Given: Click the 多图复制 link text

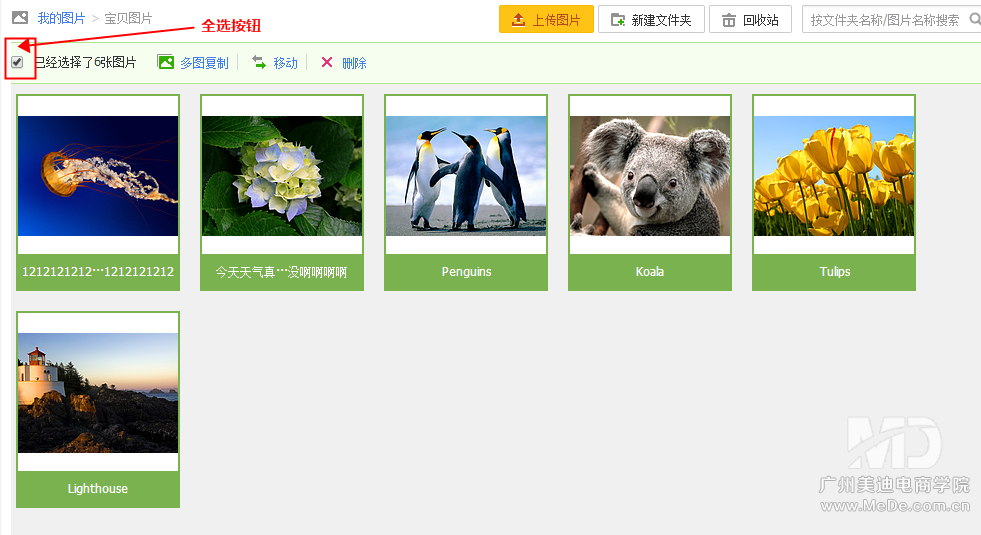Looking at the screenshot, I should tap(204, 63).
